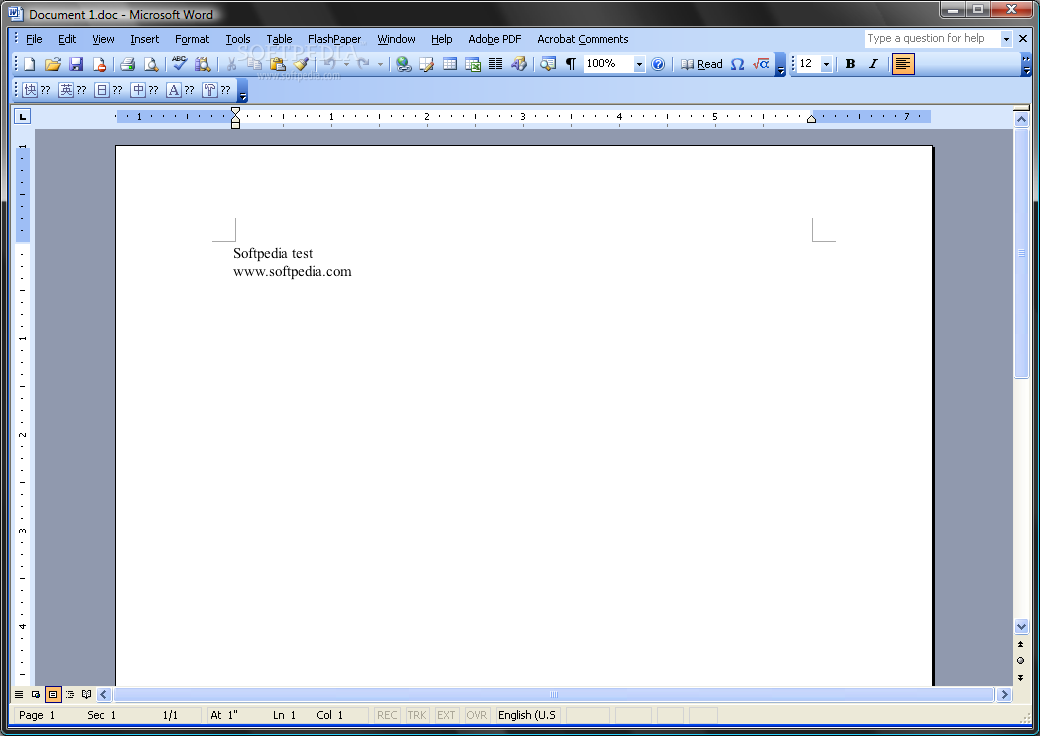Viewport: 1040px width, 736px height.
Task: Open the Insert menu
Action: point(145,39)
